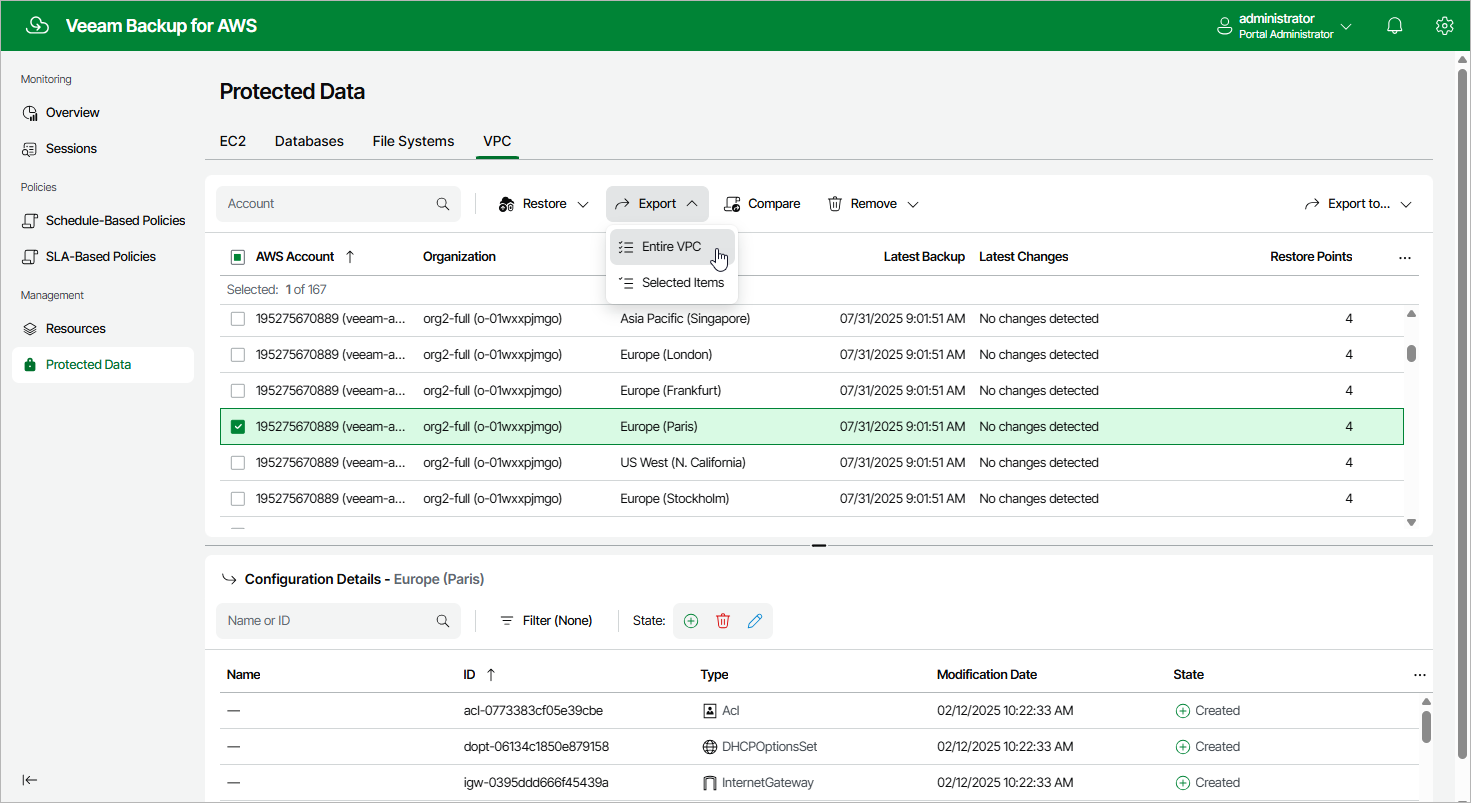Open the notifications bell
Viewport: 1471px width, 803px height.
click(1395, 26)
